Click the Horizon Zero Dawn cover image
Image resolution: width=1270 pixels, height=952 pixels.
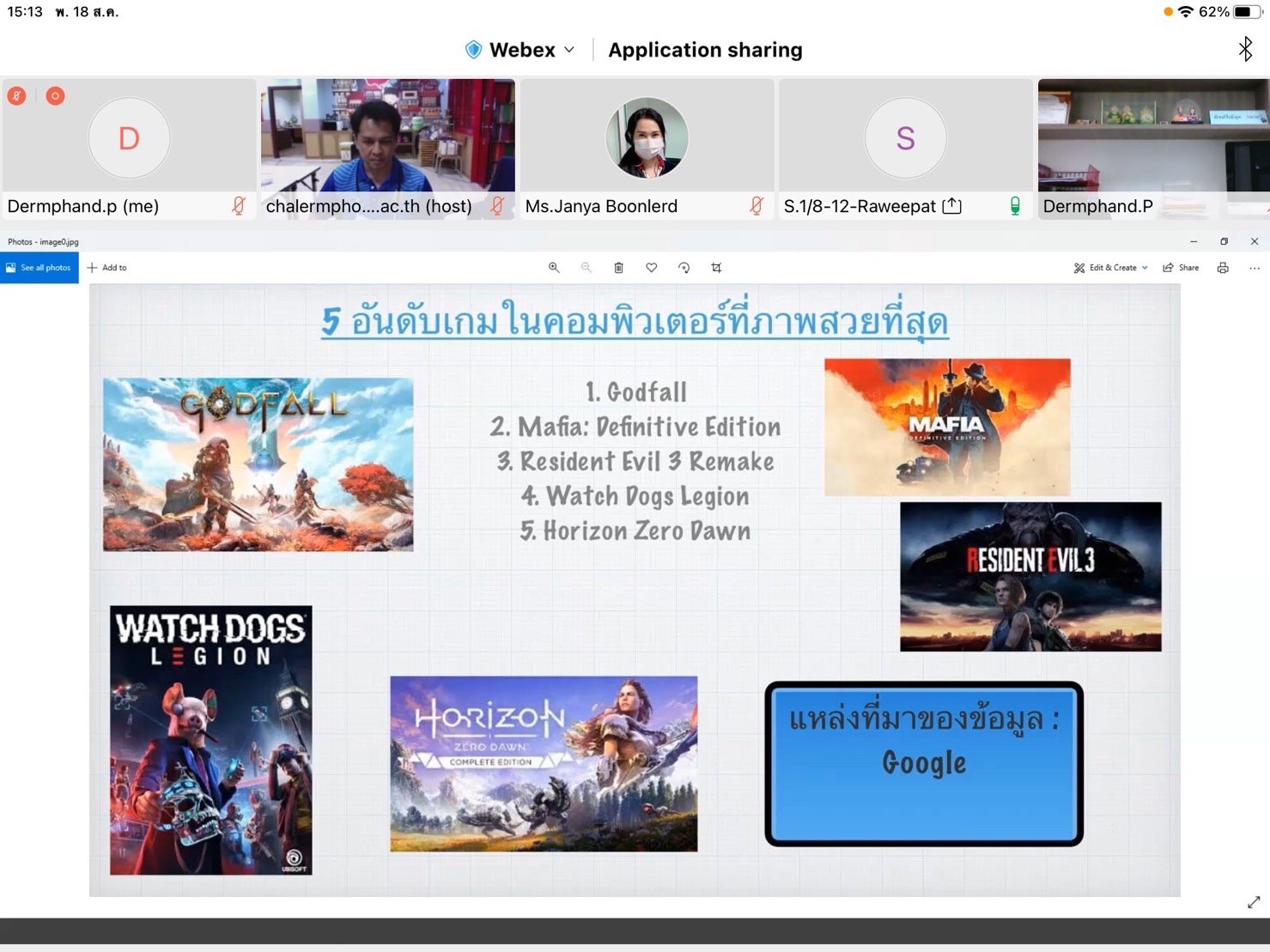[544, 764]
